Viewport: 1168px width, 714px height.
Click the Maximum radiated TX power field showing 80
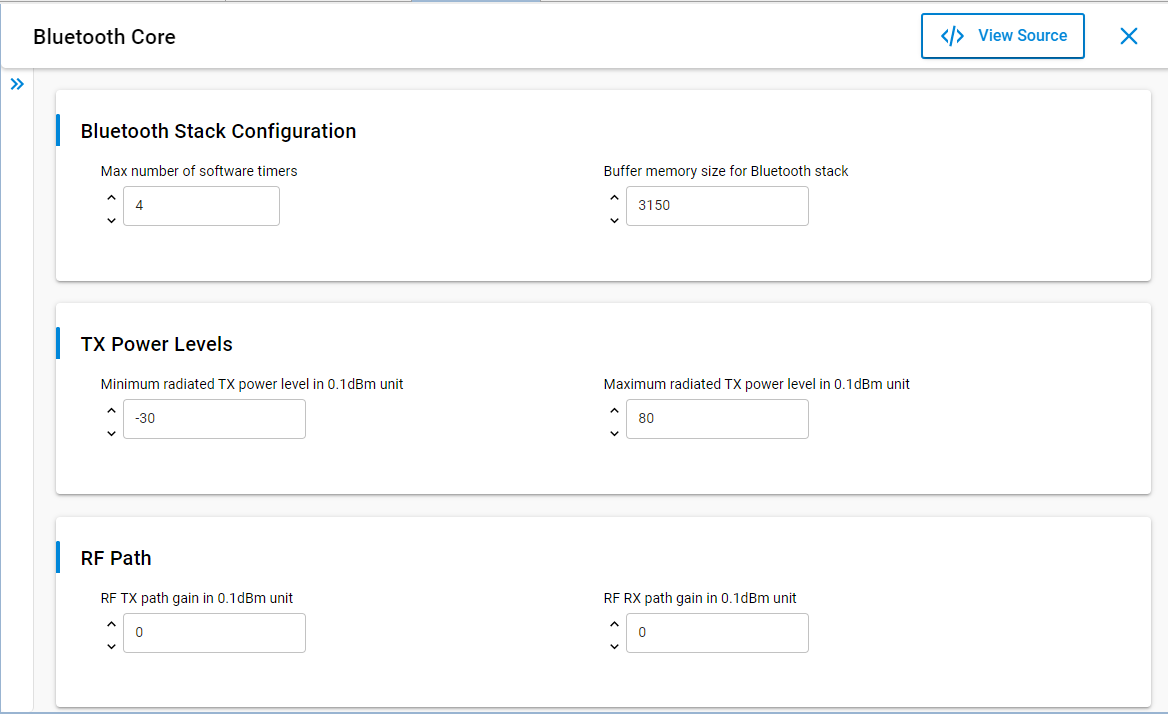[717, 419]
